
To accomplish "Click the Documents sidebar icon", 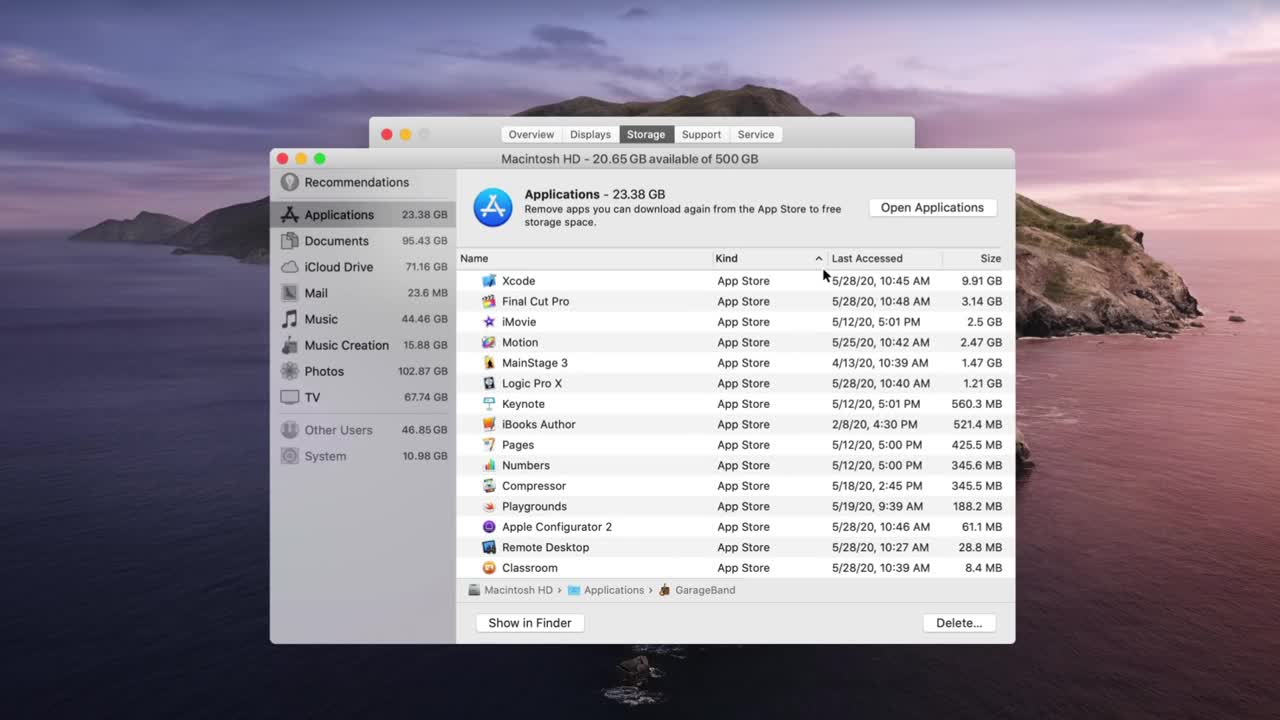I will [x=290, y=241].
